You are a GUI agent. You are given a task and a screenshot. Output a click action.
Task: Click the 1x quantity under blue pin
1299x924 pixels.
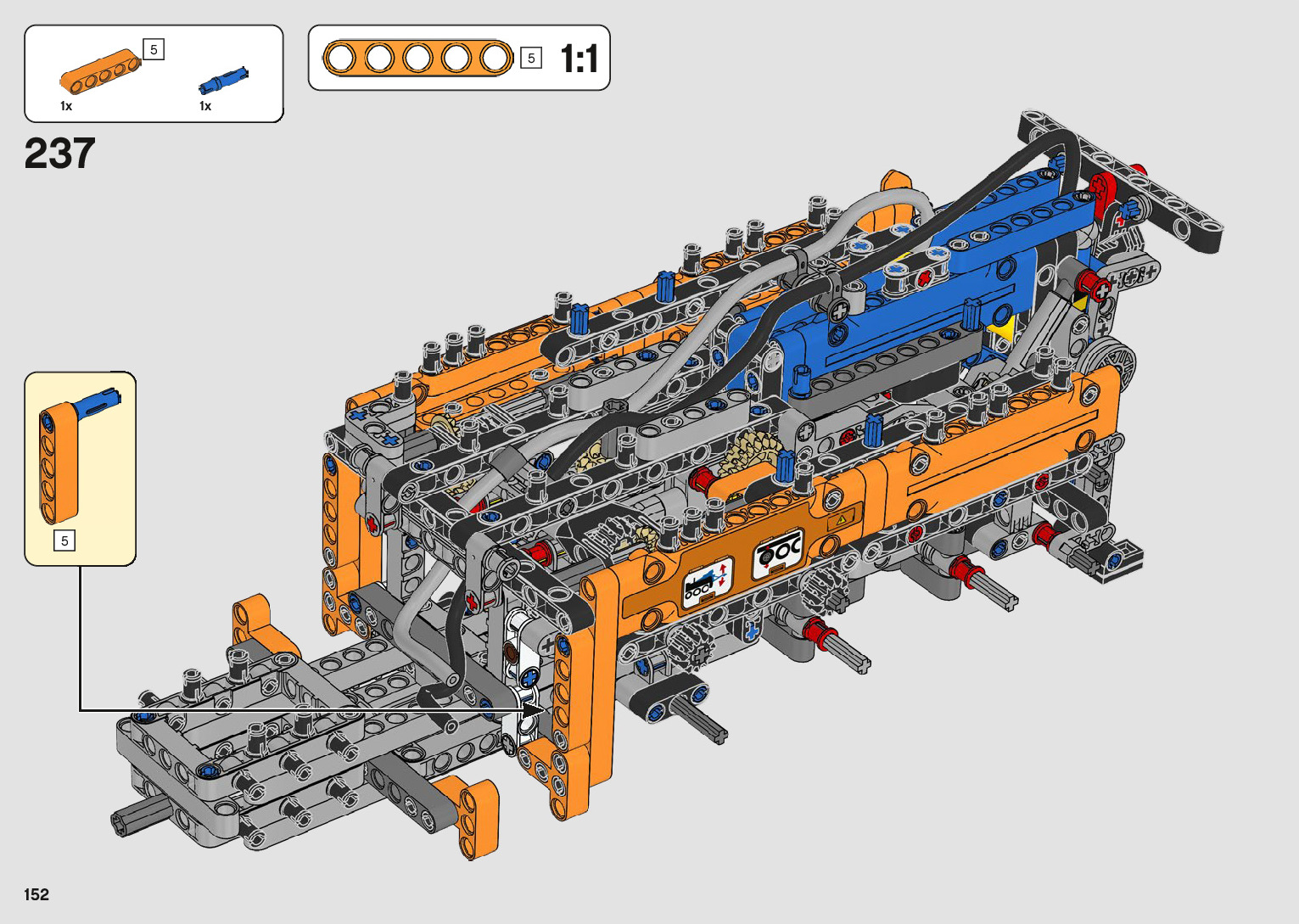click(205, 106)
